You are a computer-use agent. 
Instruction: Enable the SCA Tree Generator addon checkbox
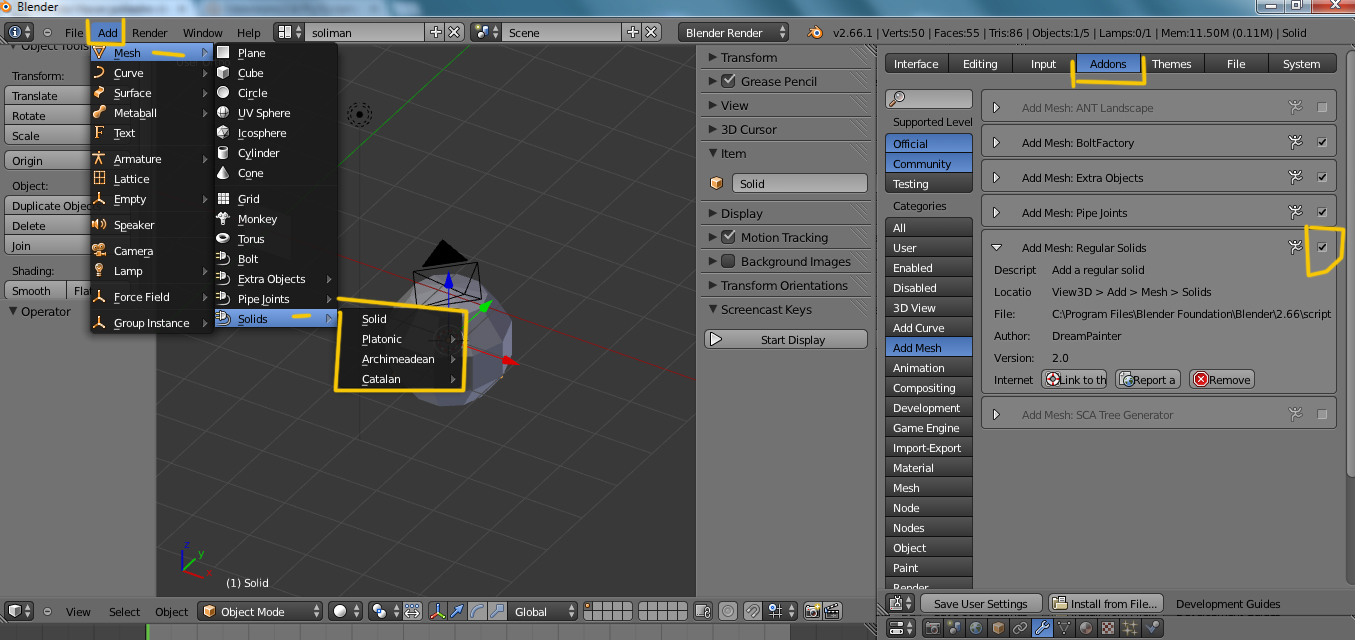coord(1322,415)
